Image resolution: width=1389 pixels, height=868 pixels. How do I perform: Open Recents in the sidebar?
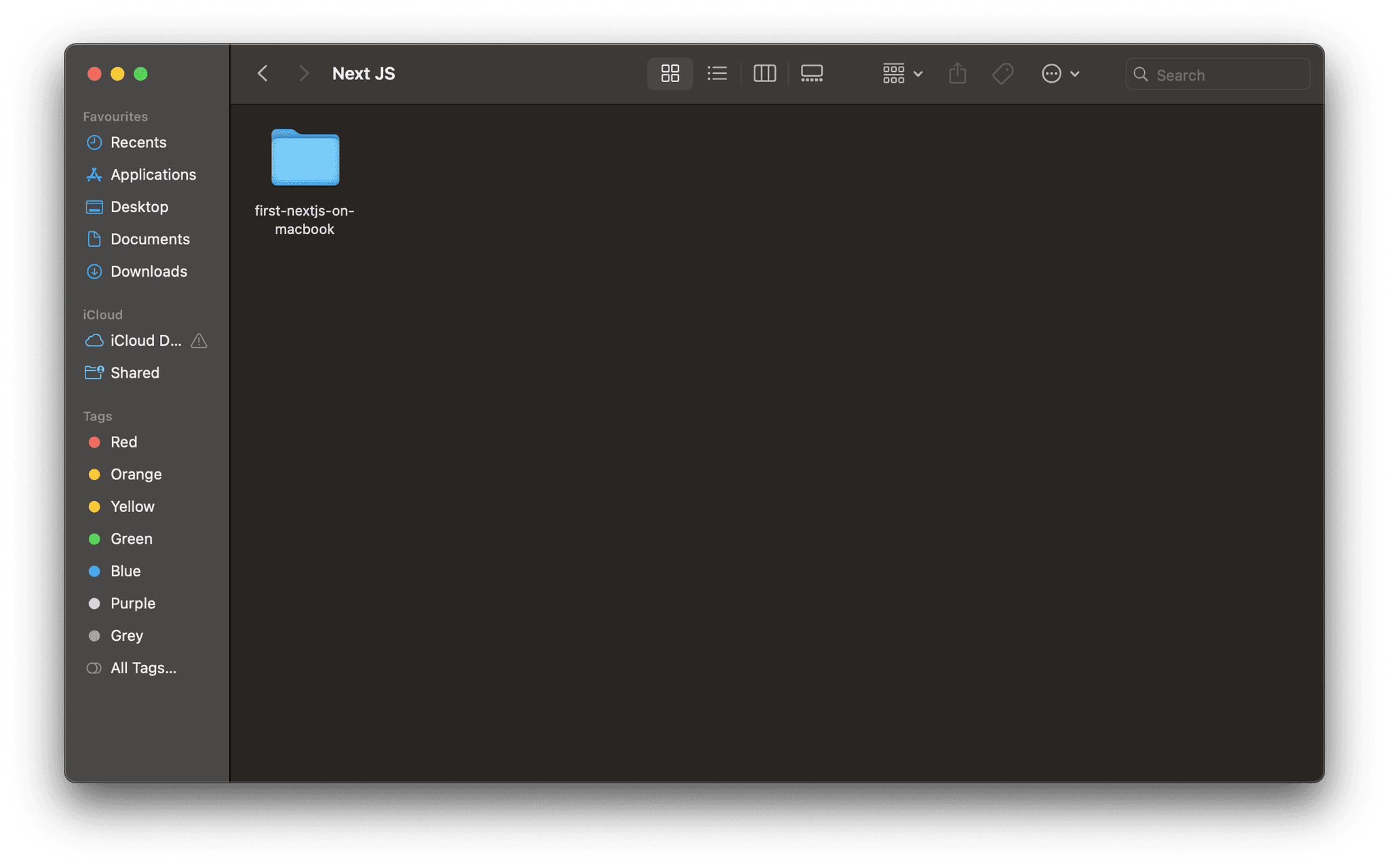pos(138,142)
